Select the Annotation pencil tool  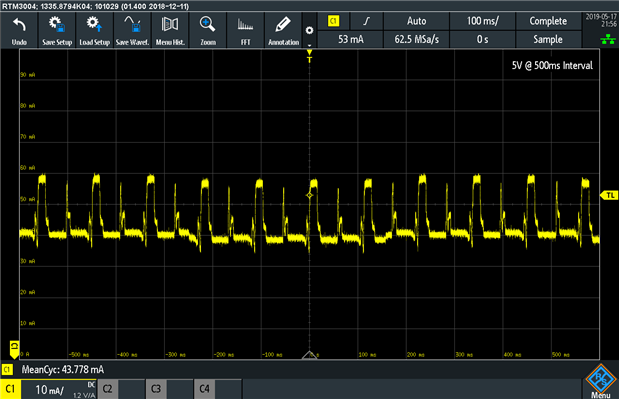pos(283,30)
